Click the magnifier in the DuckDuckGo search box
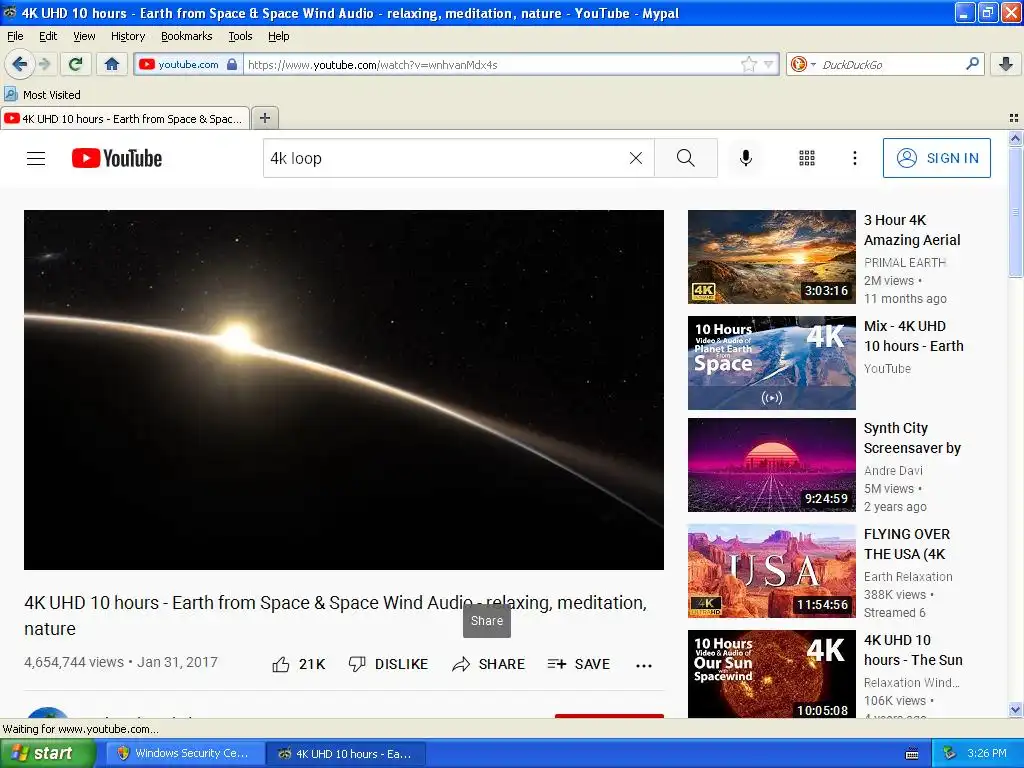The height and width of the screenshot is (768, 1024). tap(972, 63)
